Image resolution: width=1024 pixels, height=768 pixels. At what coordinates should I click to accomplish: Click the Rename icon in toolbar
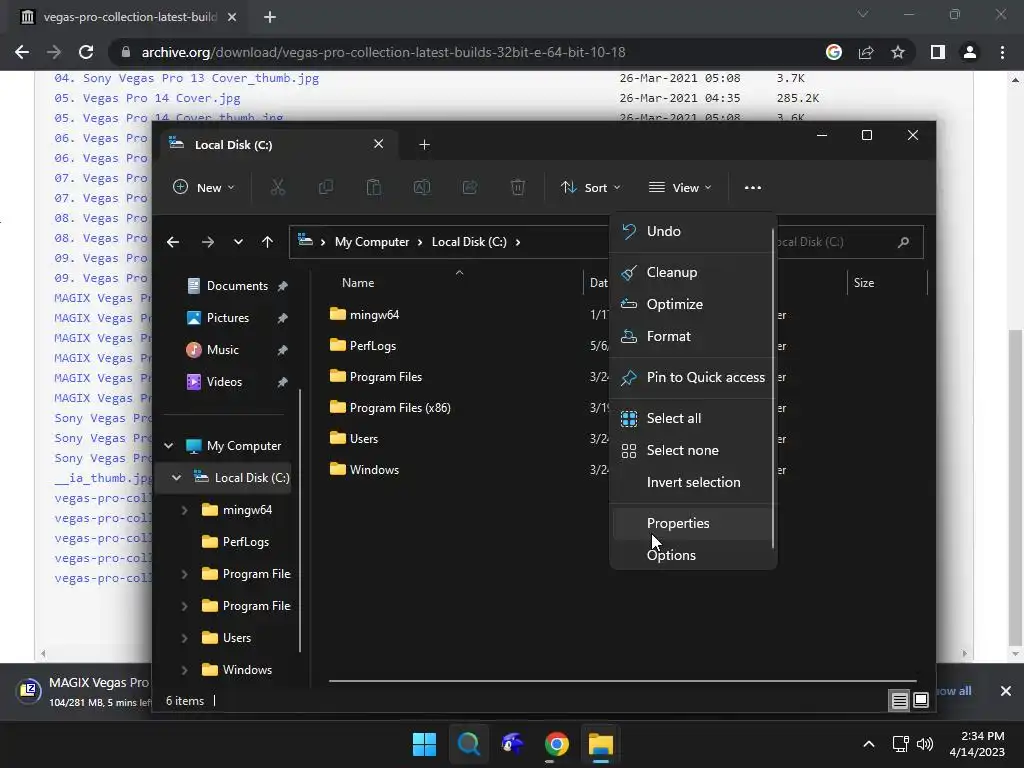422,187
